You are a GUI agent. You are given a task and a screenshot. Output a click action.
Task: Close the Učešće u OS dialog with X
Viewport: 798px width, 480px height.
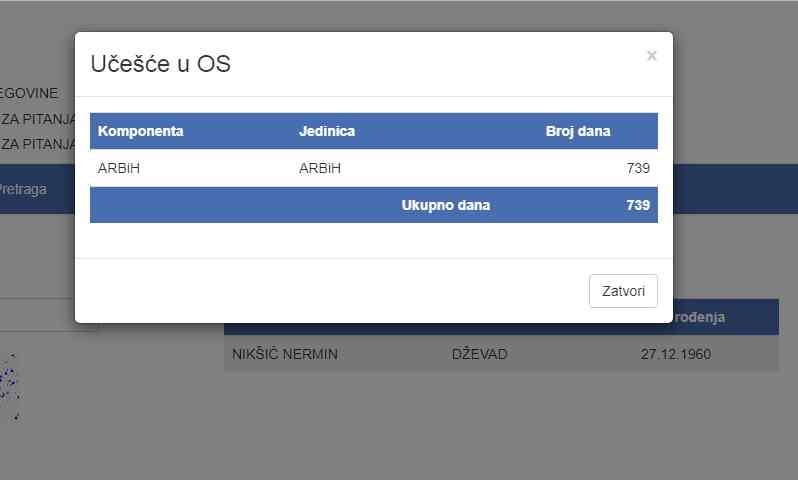point(651,55)
